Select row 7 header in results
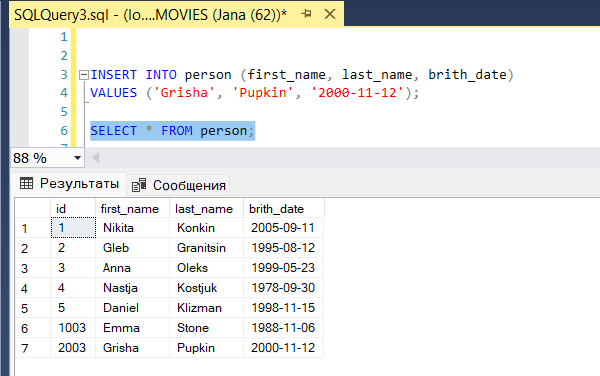Screen dimensions: 600x376 (x=33, y=348)
